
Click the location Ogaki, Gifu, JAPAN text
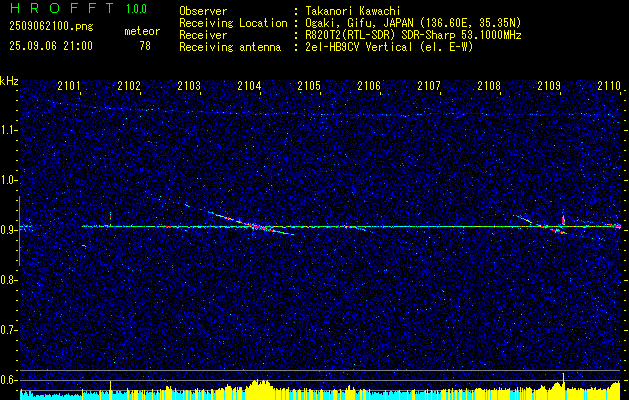pyautogui.click(x=413, y=23)
